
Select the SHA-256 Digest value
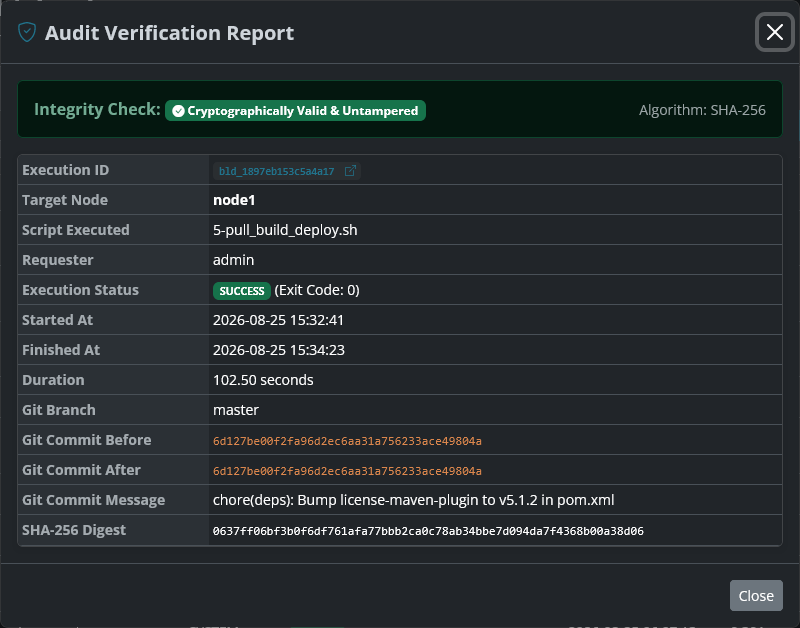click(x=428, y=531)
